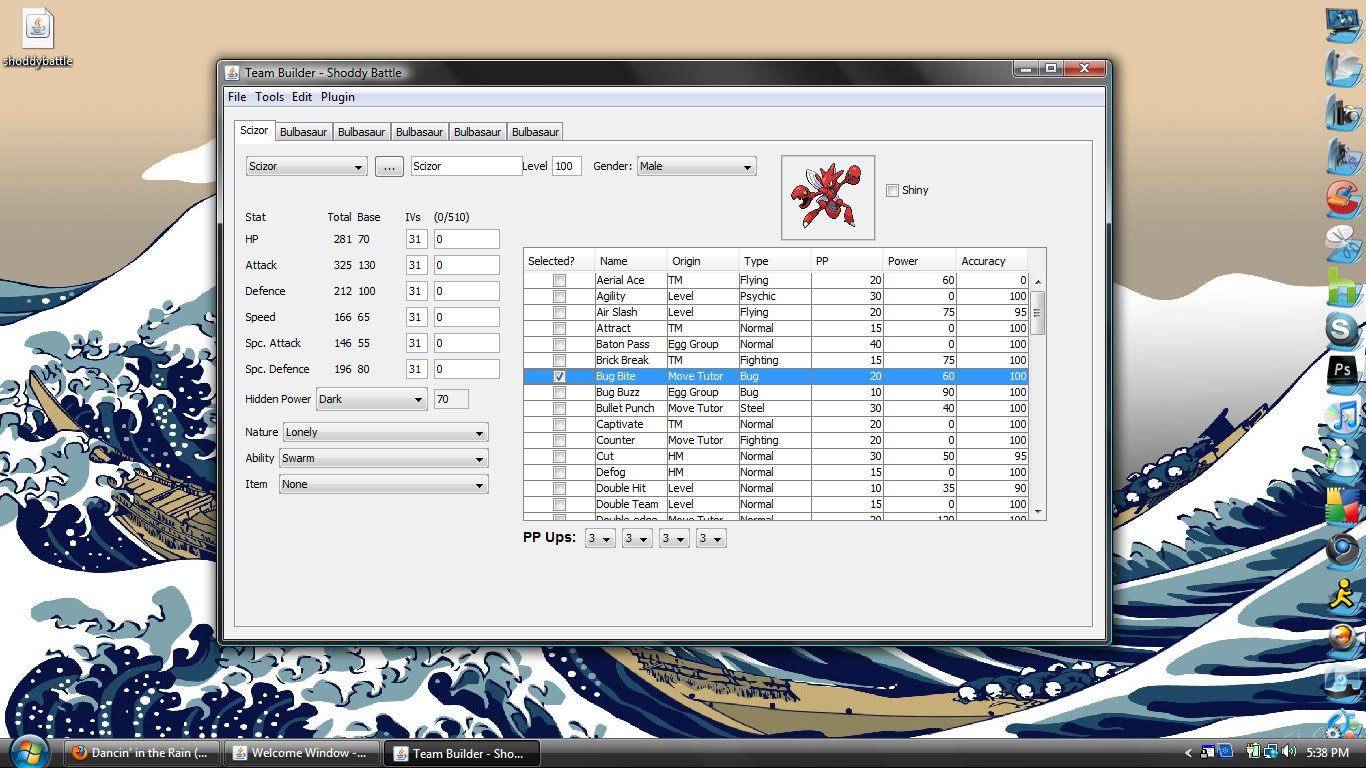Click the volume speaker tray icon
The width and height of the screenshot is (1366, 768).
tap(1288, 752)
